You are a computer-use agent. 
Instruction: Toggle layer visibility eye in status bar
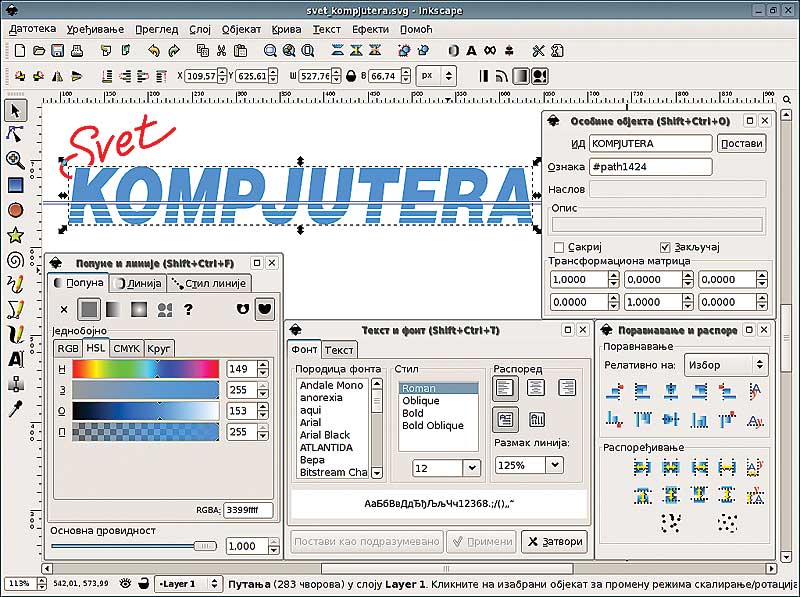125,583
